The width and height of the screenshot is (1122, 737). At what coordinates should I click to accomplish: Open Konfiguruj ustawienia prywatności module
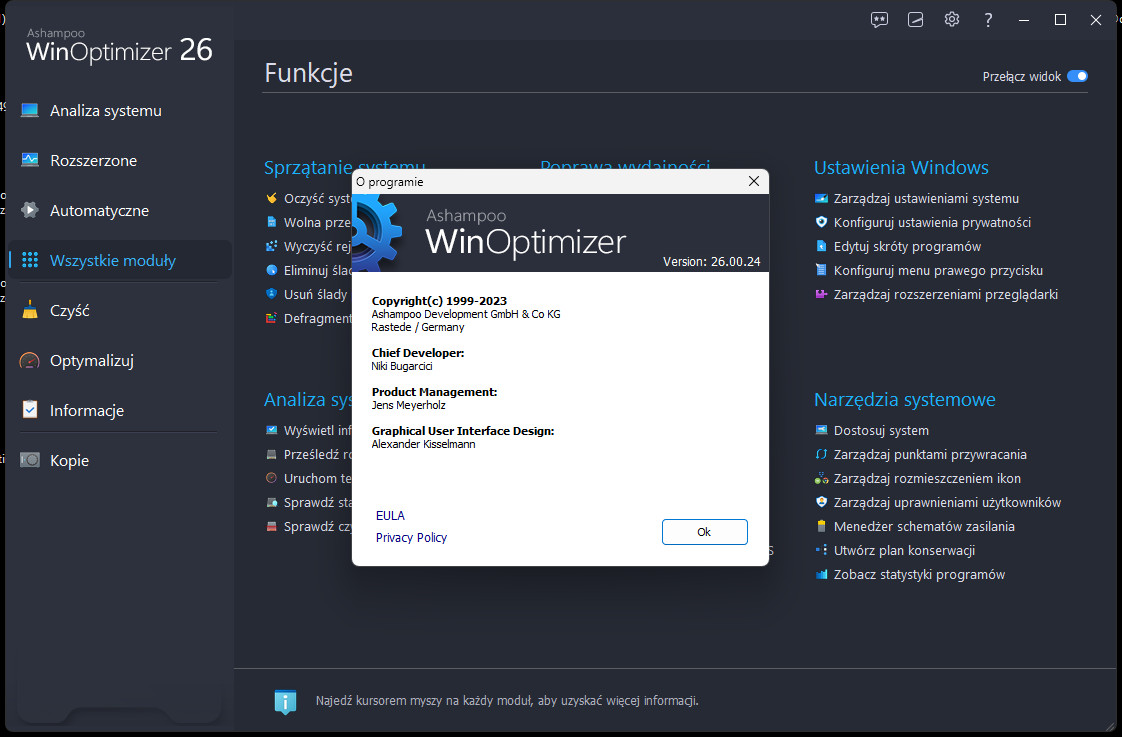click(x=932, y=223)
